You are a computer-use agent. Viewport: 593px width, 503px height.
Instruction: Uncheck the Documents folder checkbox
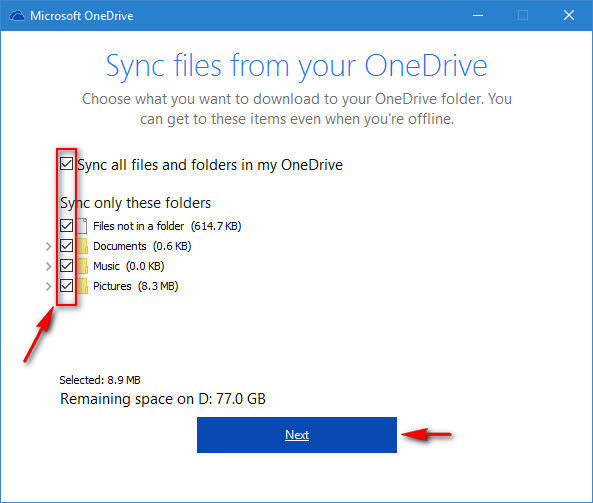click(x=67, y=245)
